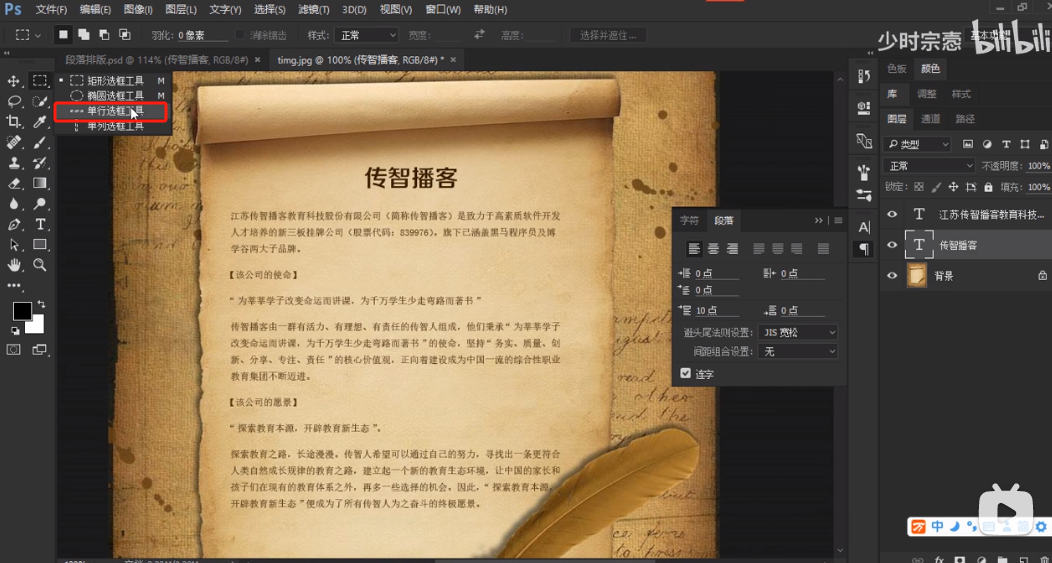
Task: Select the Dodge tool
Action: [x=40, y=203]
